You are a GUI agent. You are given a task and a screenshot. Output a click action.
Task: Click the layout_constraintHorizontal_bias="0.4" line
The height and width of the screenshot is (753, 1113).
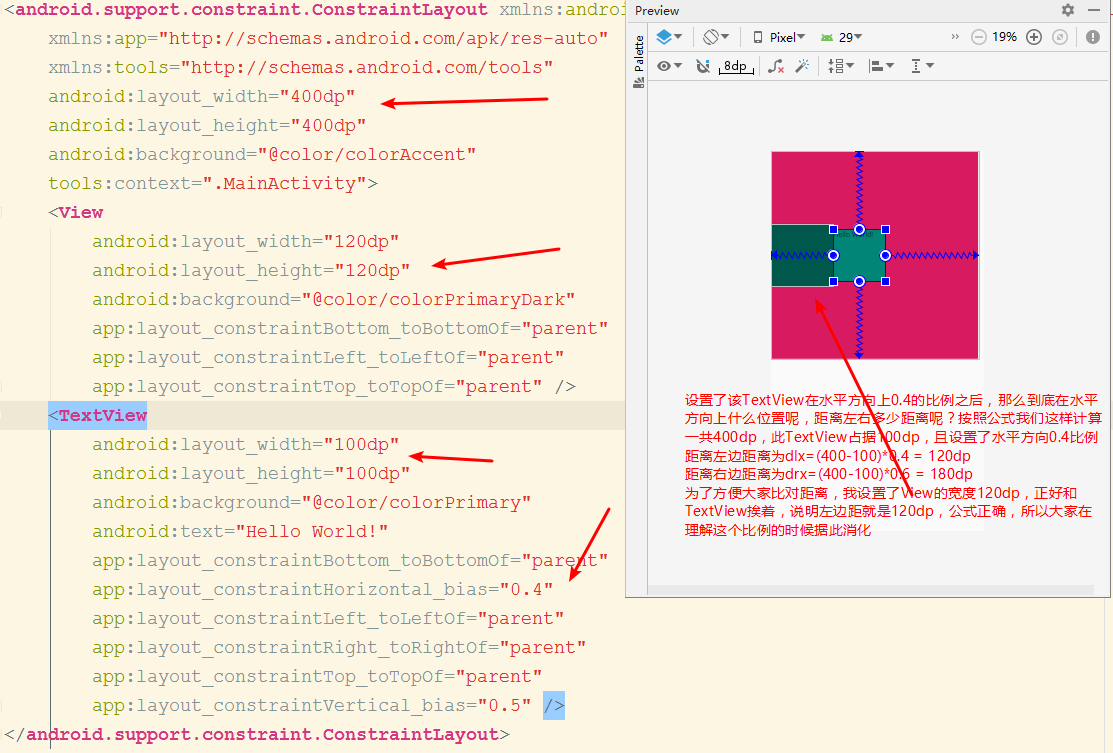[x=322, y=590]
